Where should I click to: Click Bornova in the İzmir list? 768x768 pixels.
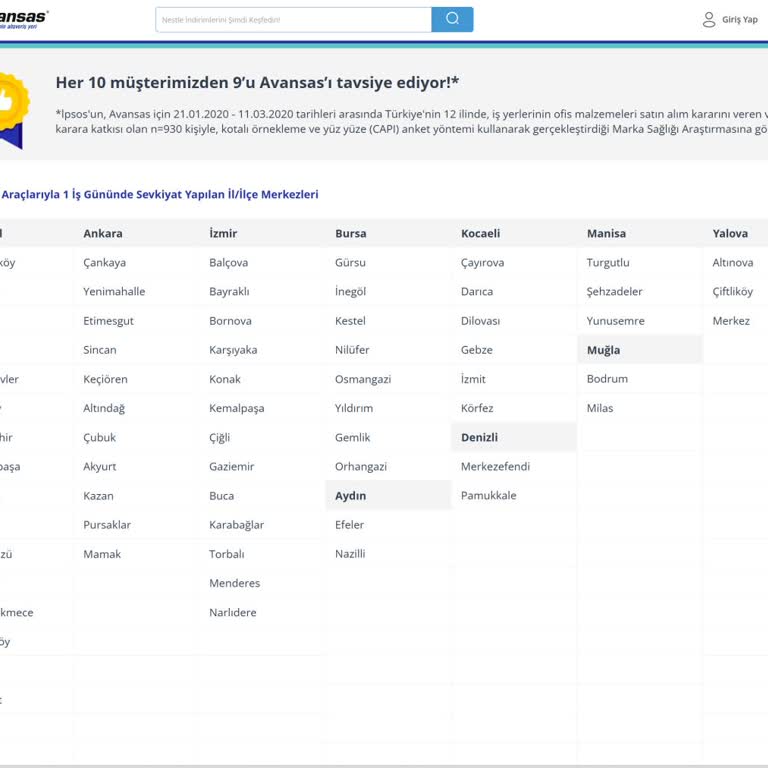tap(230, 321)
